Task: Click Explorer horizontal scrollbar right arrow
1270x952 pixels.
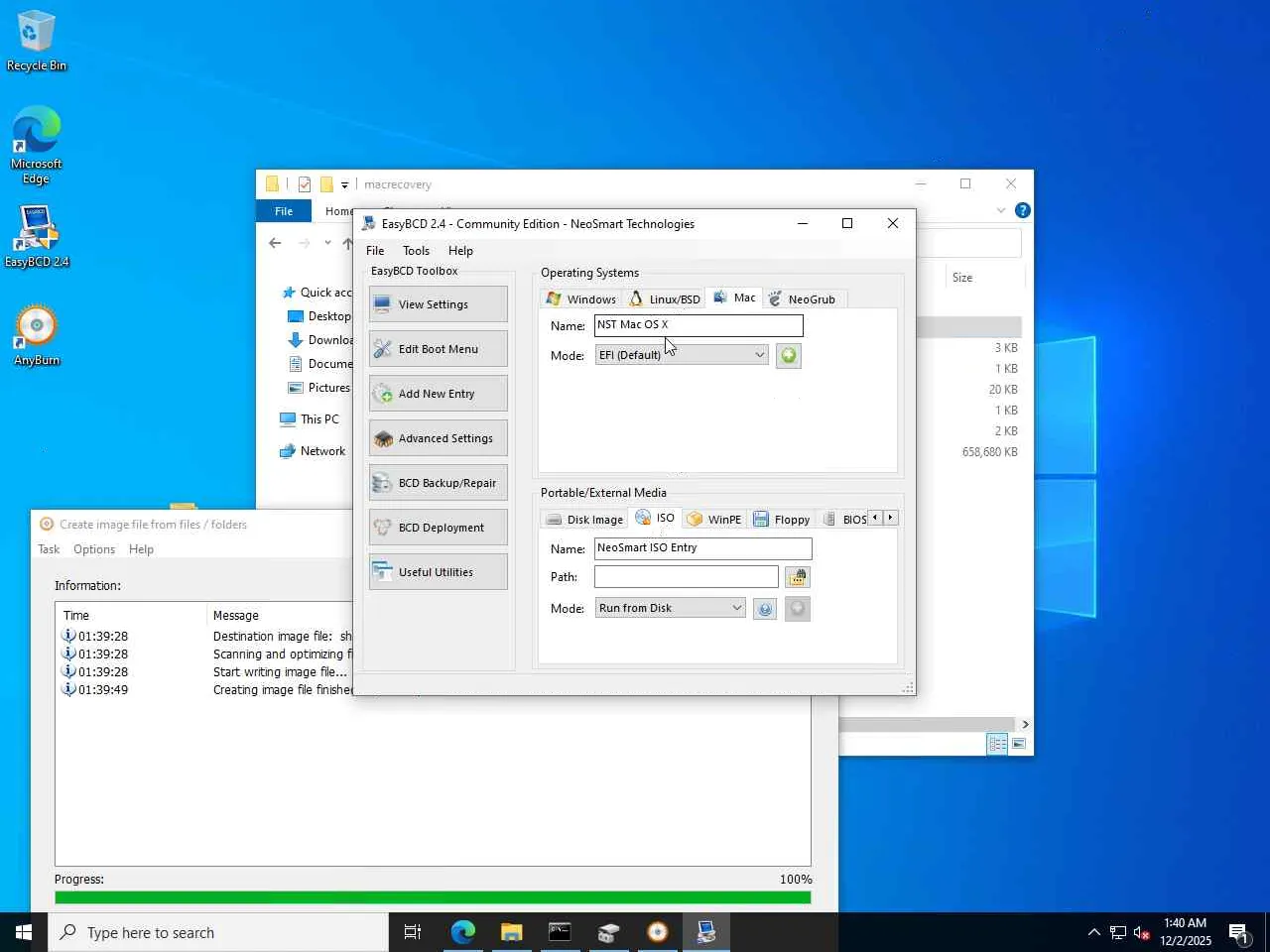Action: tap(1025, 725)
